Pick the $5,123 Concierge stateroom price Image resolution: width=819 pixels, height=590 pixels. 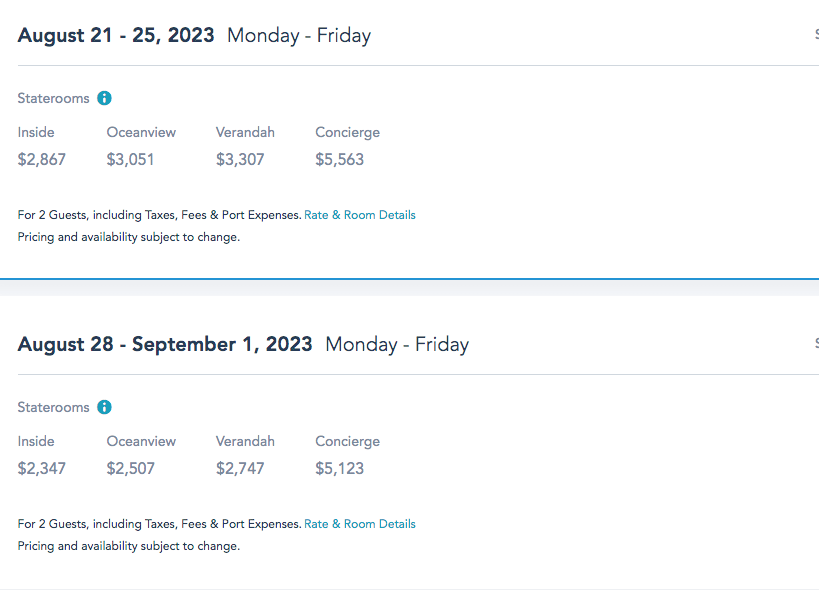click(x=340, y=468)
